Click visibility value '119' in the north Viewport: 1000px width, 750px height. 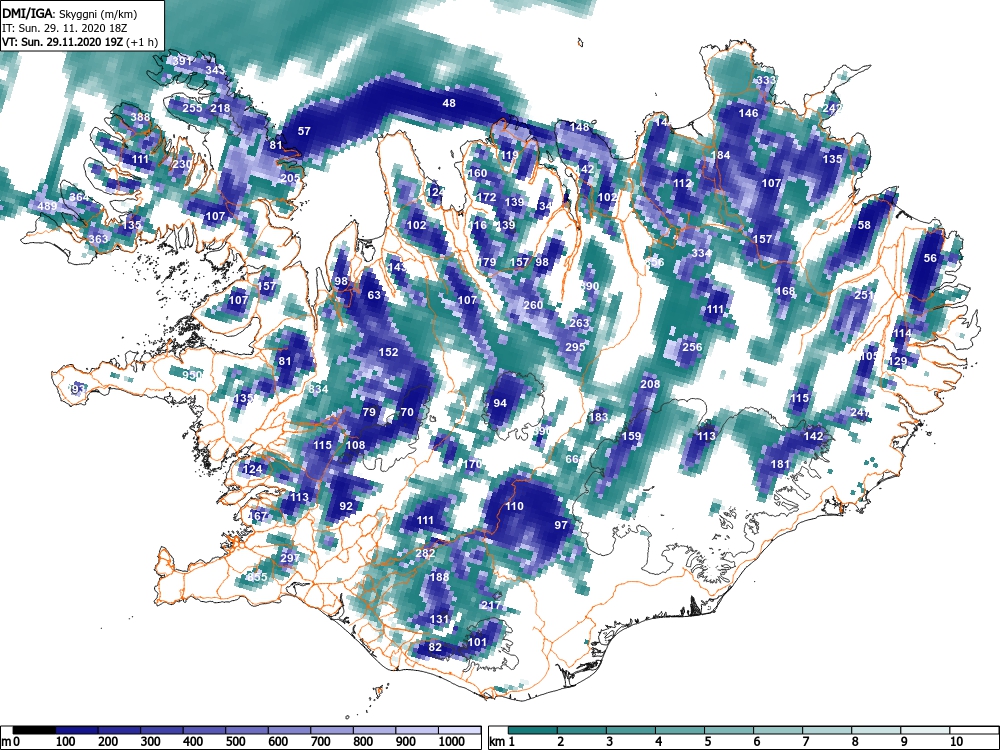(509, 155)
